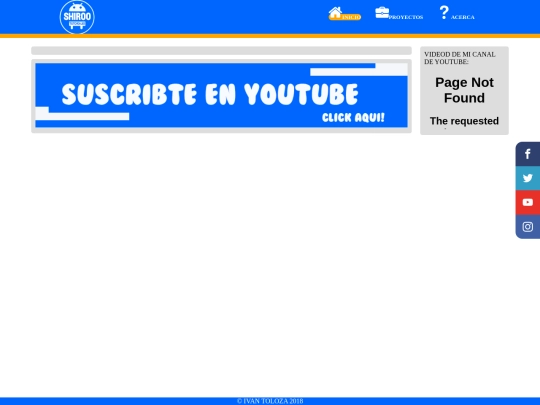The image size is (540, 405).
Task: Click 'Videod de mi canal de YouTube' label
Action: coord(460,58)
